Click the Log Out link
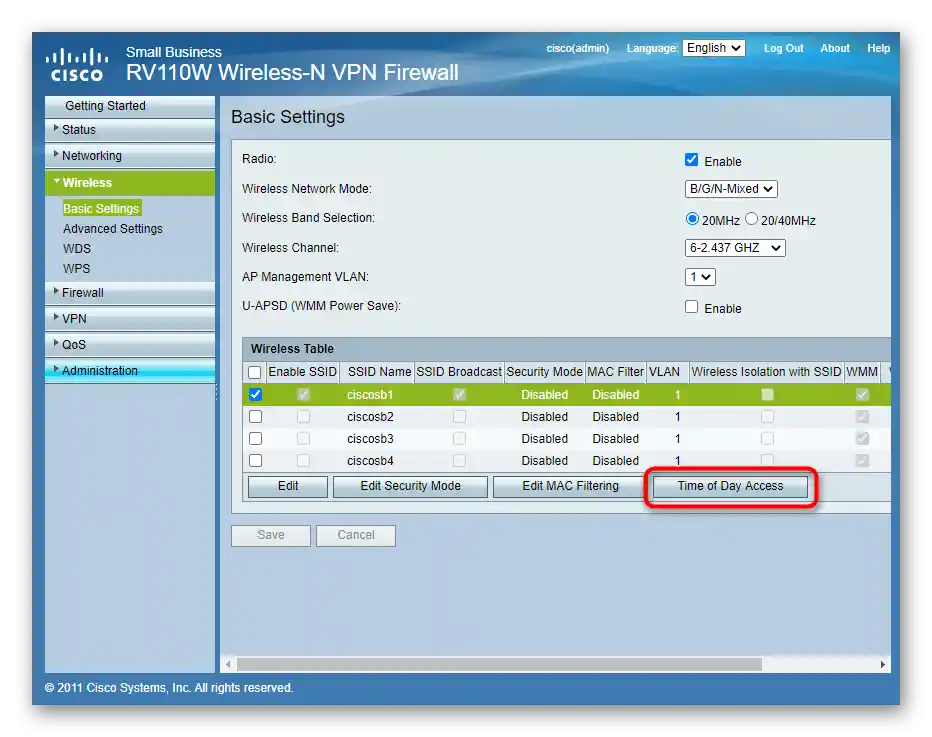Image resolution: width=932 pixels, height=737 pixels. (783, 48)
